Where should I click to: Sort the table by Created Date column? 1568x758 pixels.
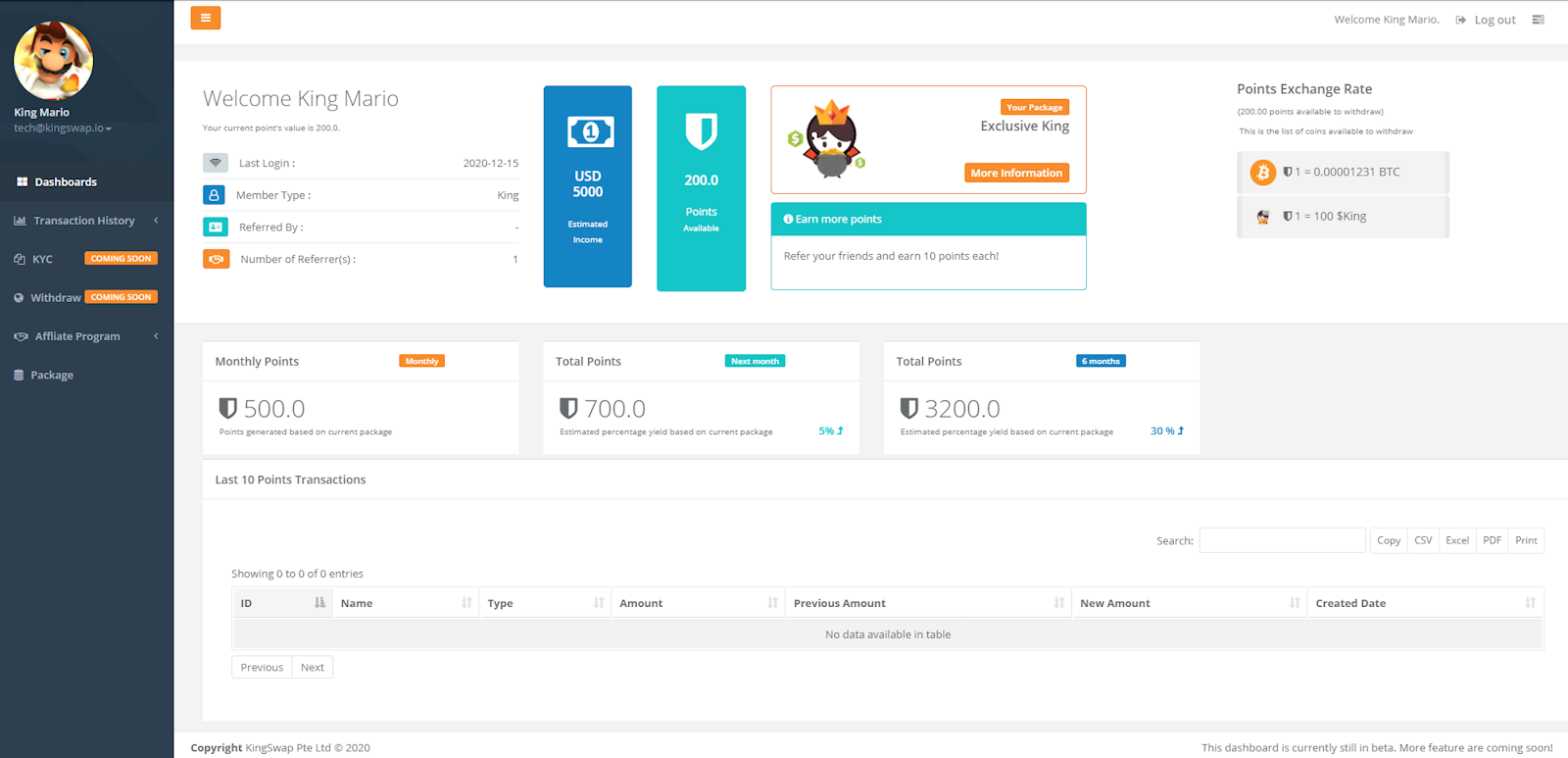point(1425,603)
